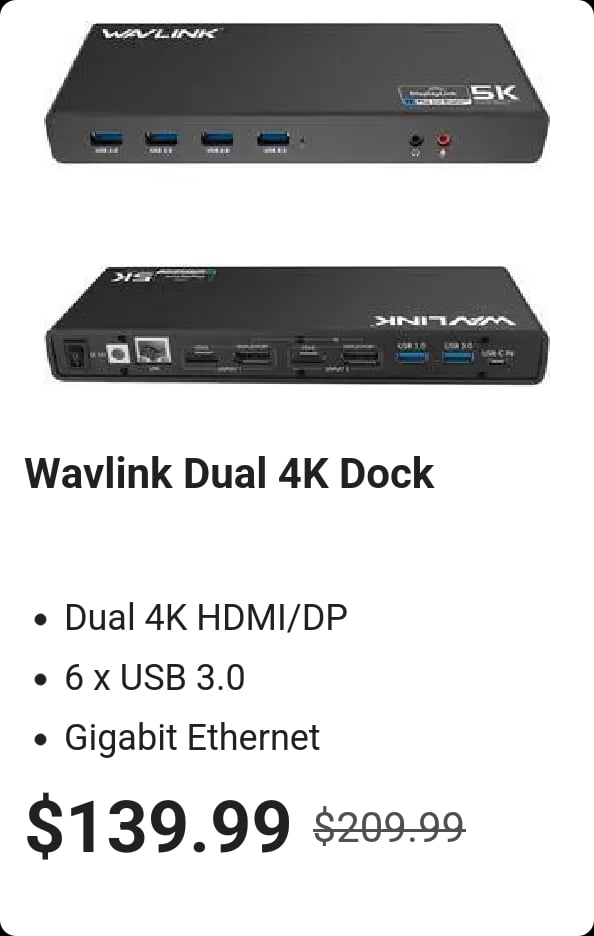This screenshot has width=594, height=936.
Task: Open the front-view dock product photo
Action: (297, 93)
